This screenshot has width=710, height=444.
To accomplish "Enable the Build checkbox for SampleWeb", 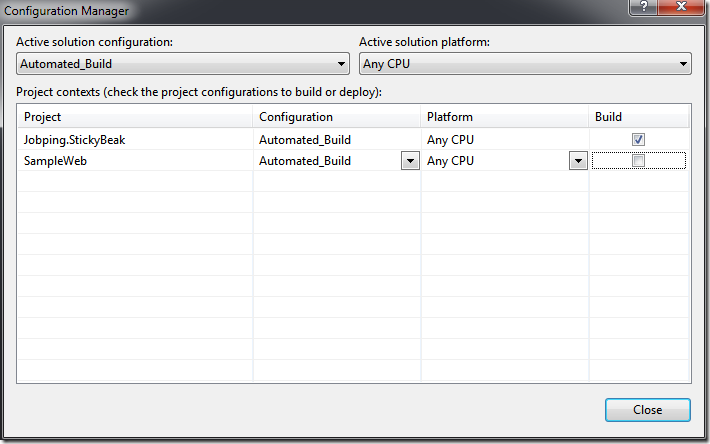I will tap(639, 161).
